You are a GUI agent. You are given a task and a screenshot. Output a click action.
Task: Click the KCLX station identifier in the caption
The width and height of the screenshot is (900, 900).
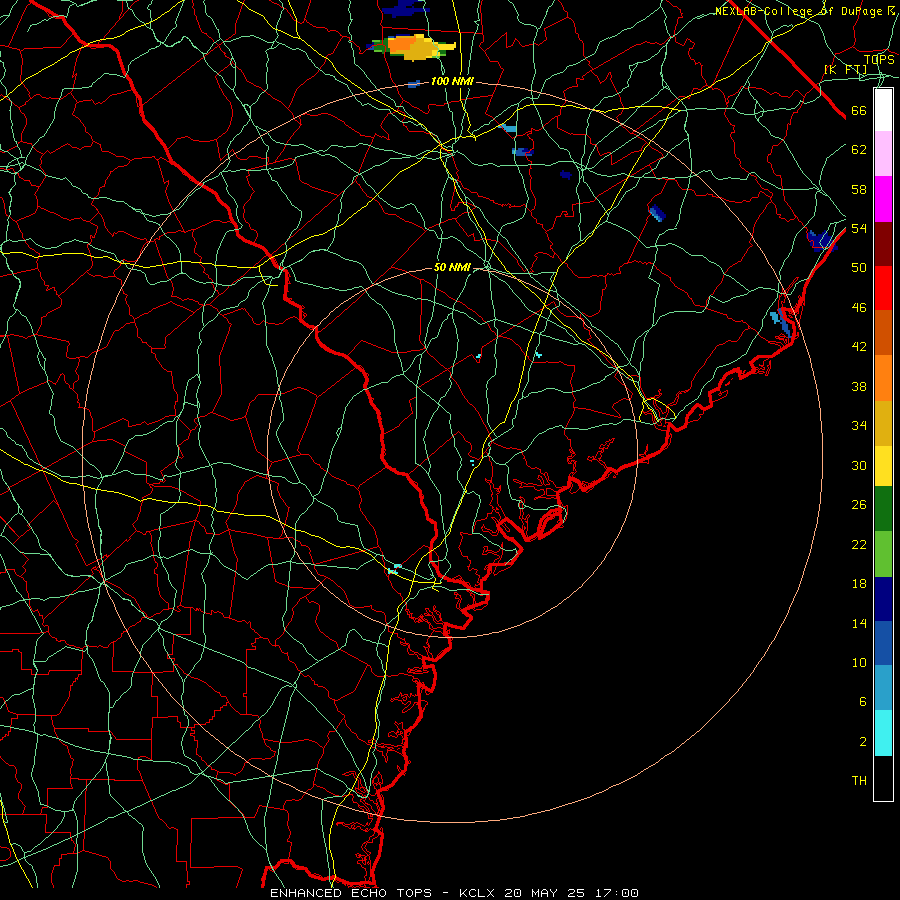[x=479, y=893]
